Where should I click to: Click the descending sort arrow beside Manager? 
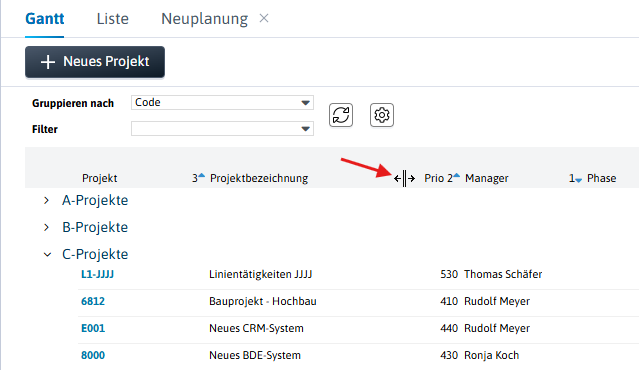[x=578, y=180]
